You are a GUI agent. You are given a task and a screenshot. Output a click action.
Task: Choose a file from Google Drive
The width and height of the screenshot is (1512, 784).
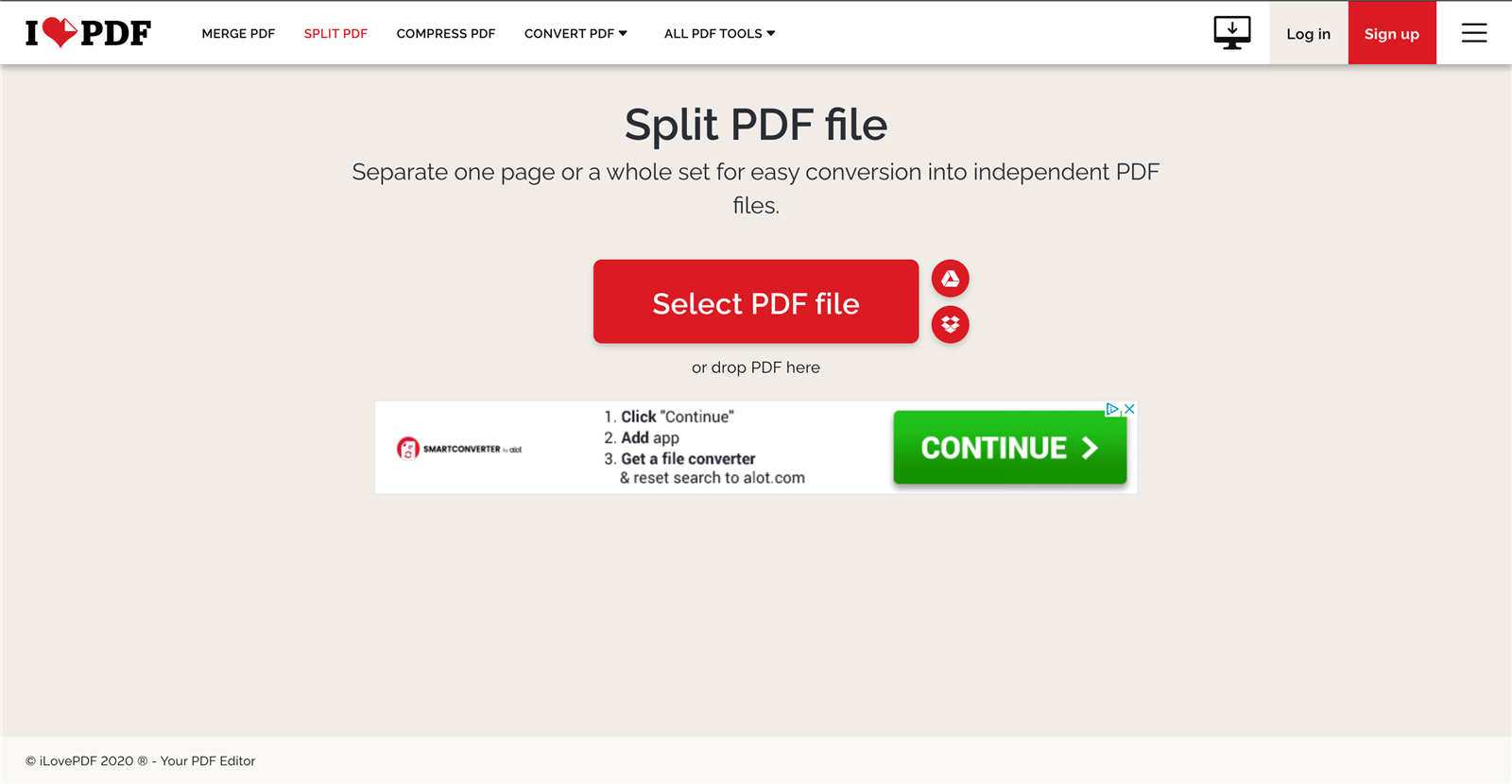click(951, 279)
